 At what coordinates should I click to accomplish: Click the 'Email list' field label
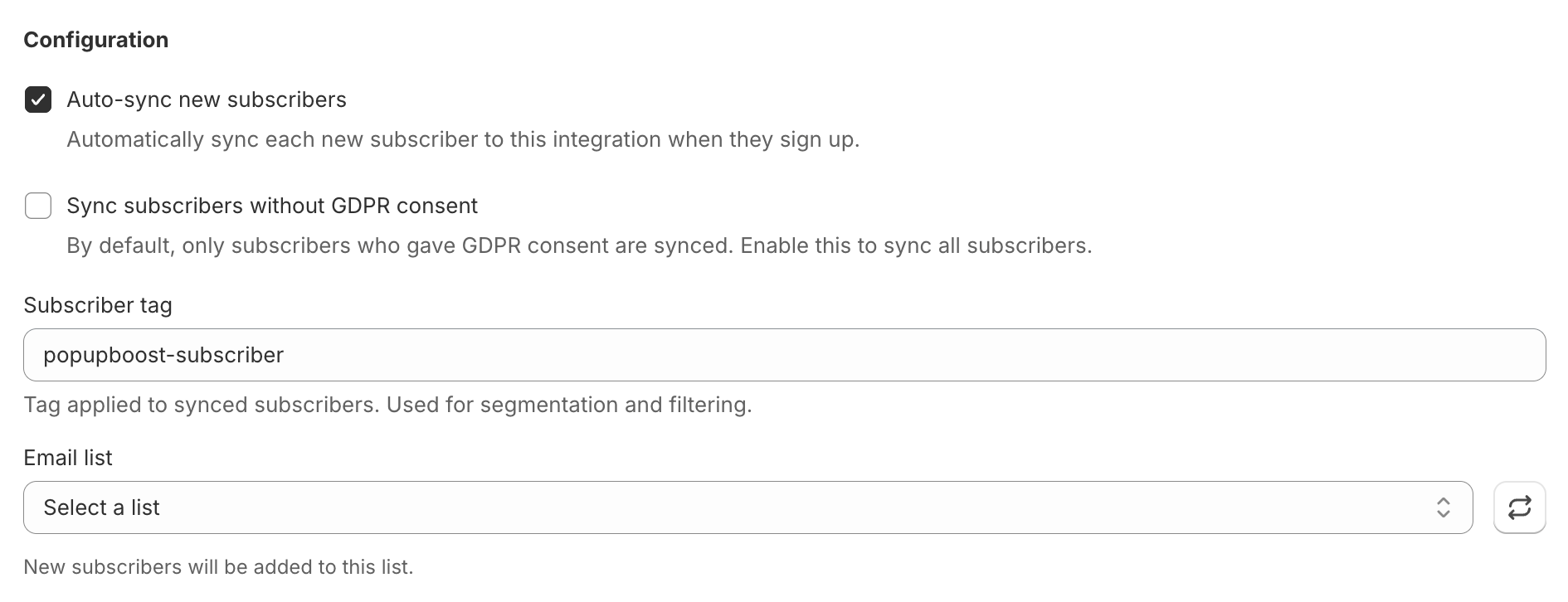pos(68,458)
